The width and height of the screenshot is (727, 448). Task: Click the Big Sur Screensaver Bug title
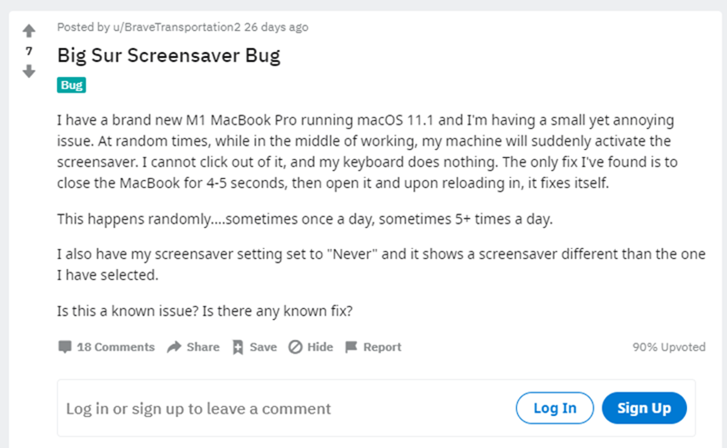(x=169, y=56)
